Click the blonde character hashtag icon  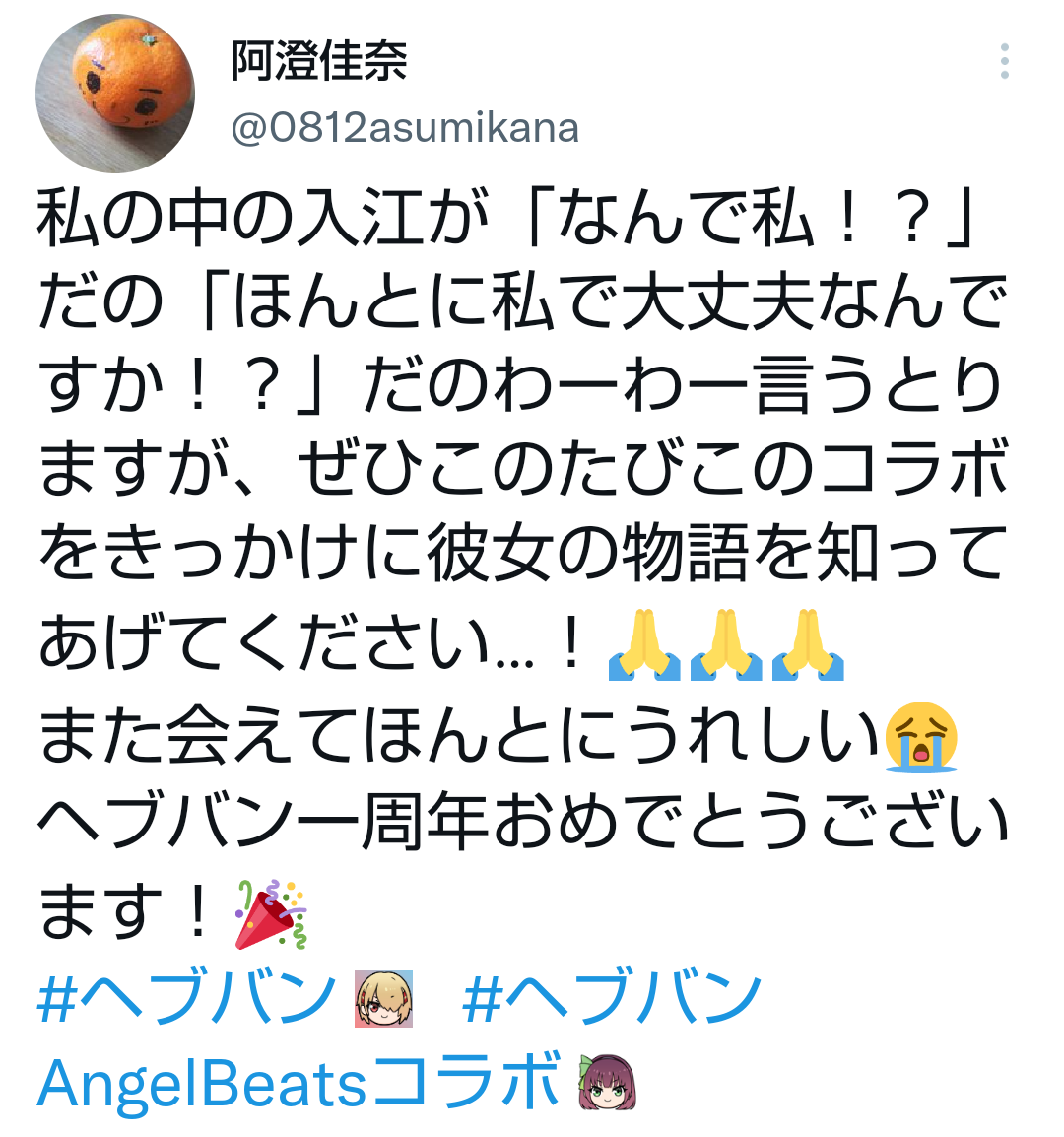[383, 998]
